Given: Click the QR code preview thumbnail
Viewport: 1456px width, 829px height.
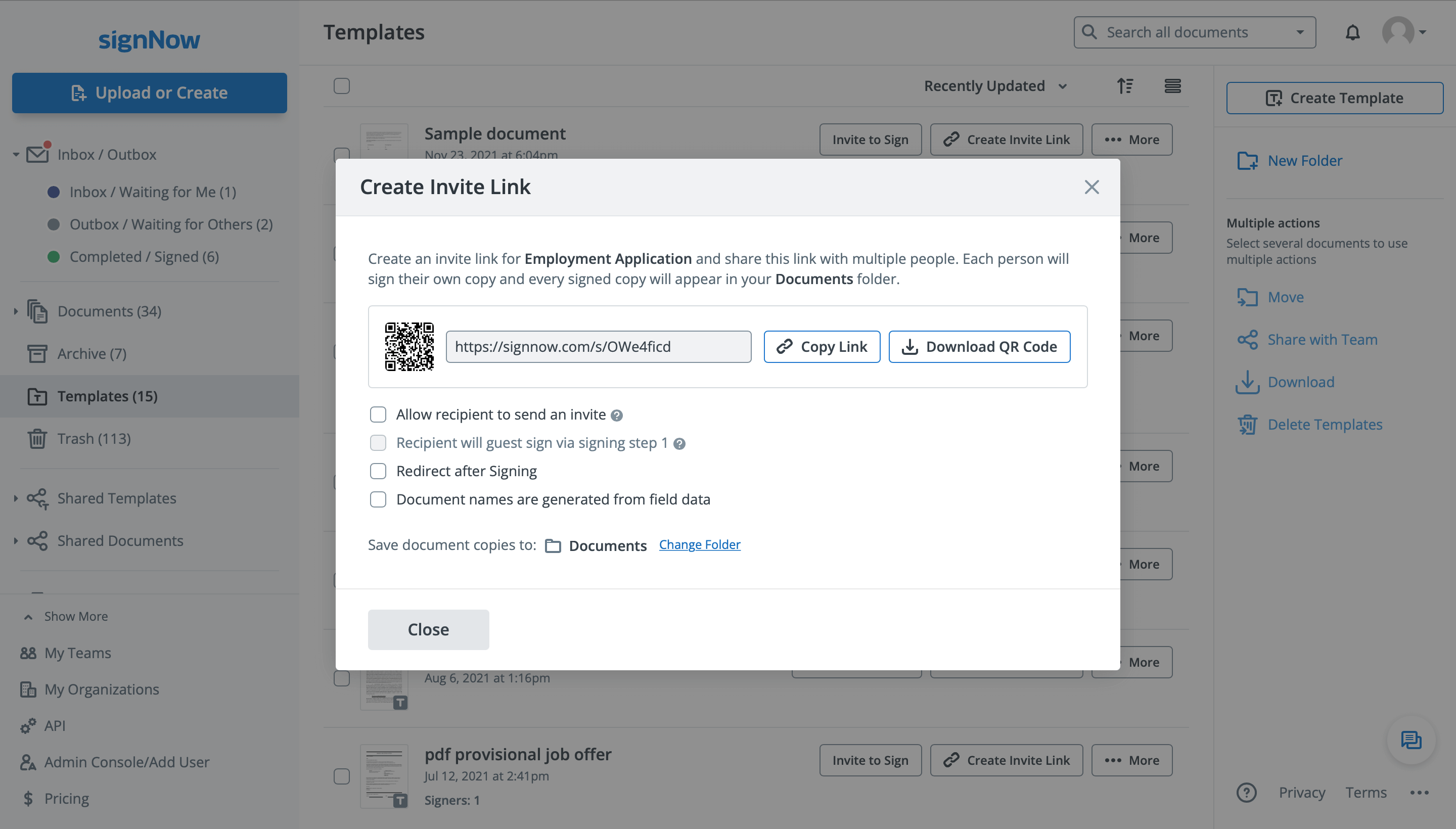Looking at the screenshot, I should point(409,346).
